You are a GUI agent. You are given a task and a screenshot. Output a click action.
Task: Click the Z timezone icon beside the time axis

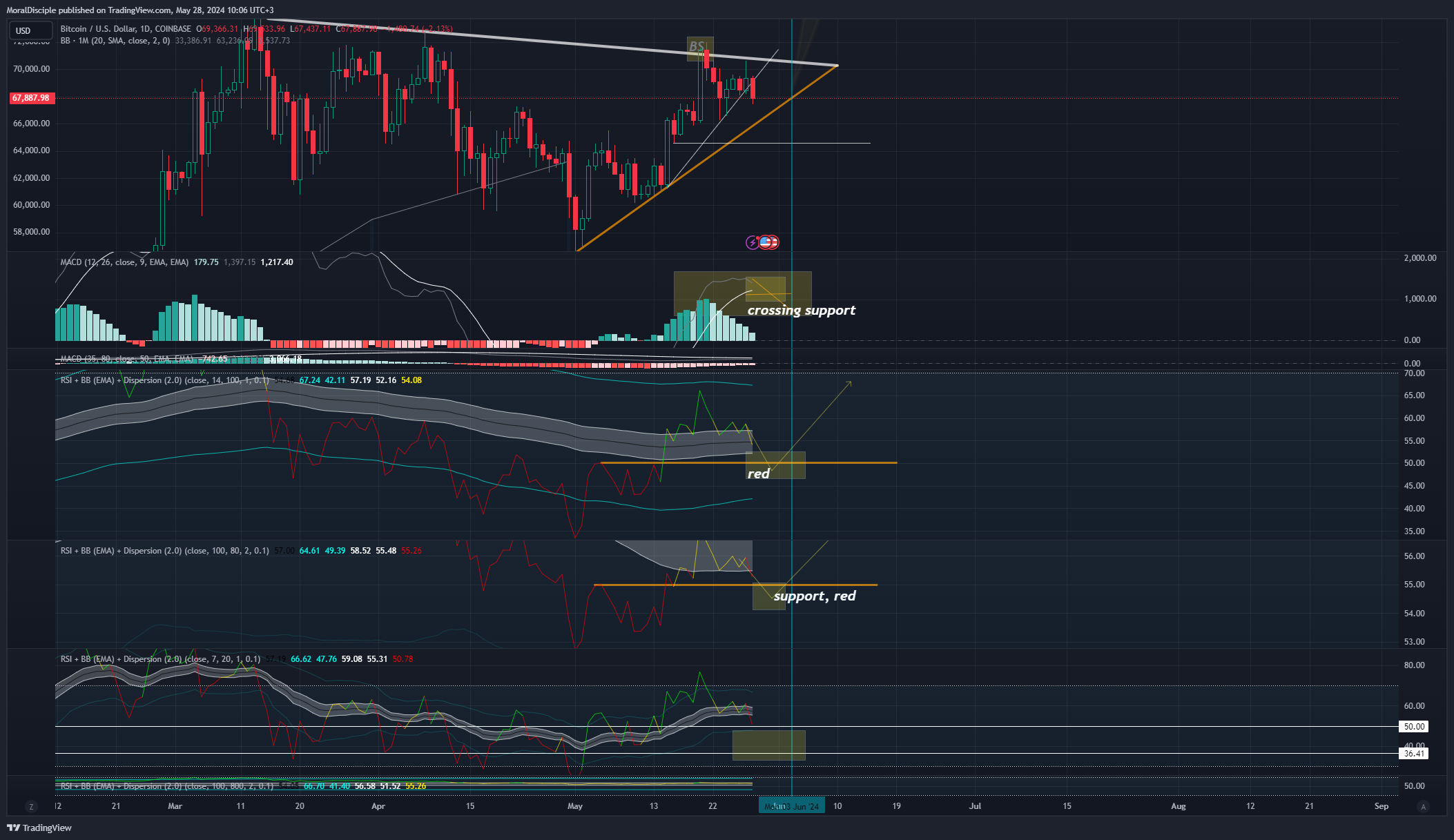point(30,806)
